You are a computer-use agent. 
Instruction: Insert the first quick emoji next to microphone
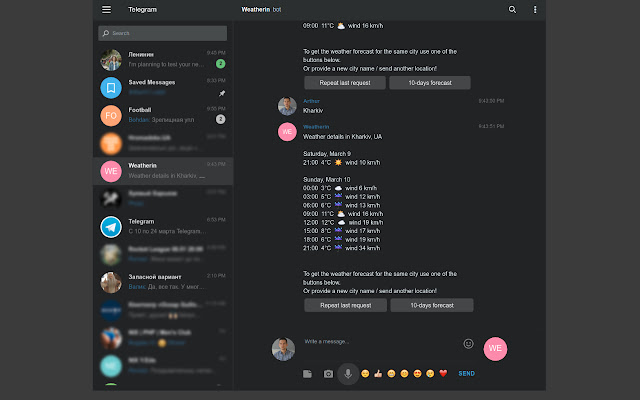pos(365,373)
